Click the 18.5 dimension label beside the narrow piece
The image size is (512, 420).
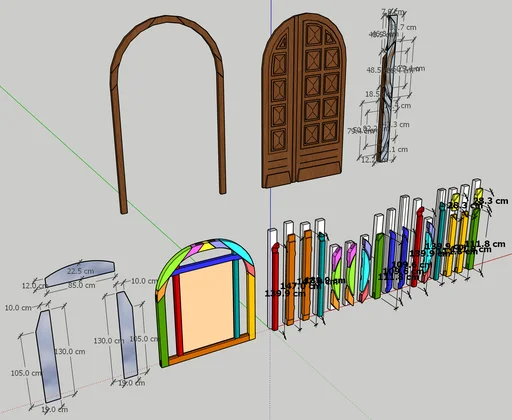(x=372, y=94)
